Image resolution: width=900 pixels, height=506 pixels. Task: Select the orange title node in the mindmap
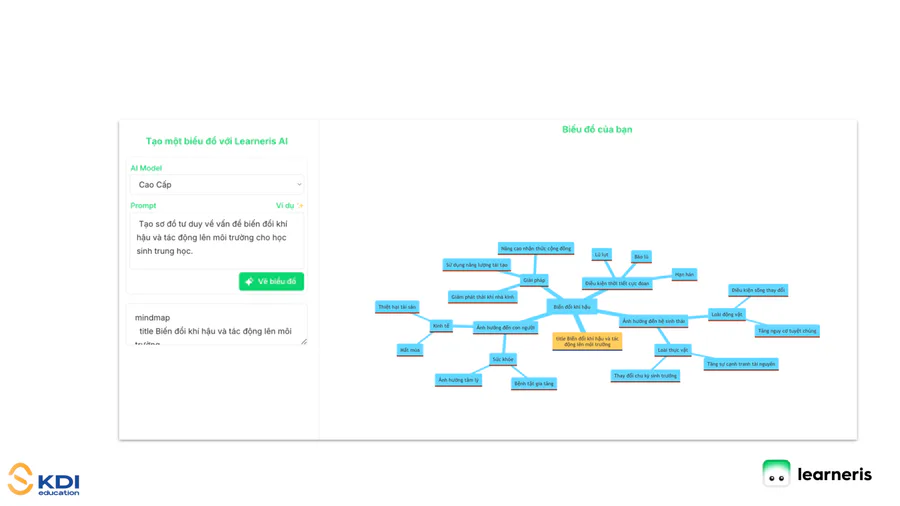[587, 341]
